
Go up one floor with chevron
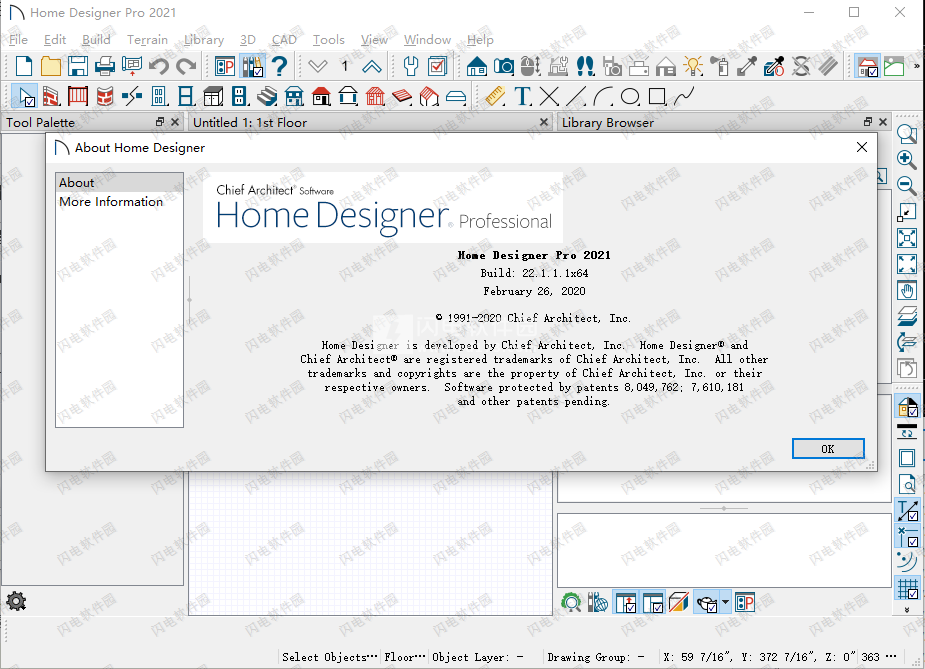(372, 66)
